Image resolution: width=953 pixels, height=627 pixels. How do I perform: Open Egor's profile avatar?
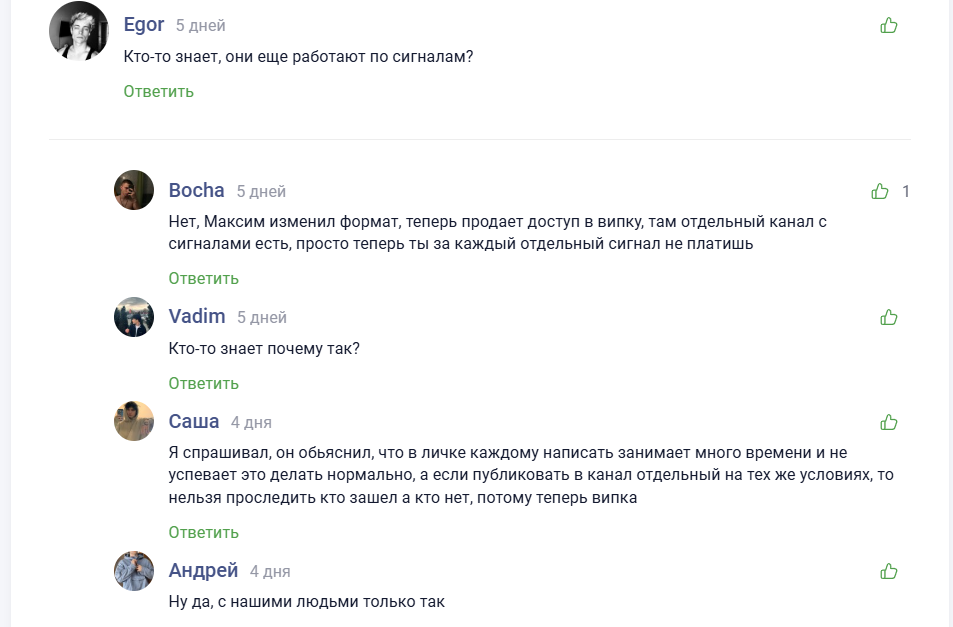[x=78, y=31]
